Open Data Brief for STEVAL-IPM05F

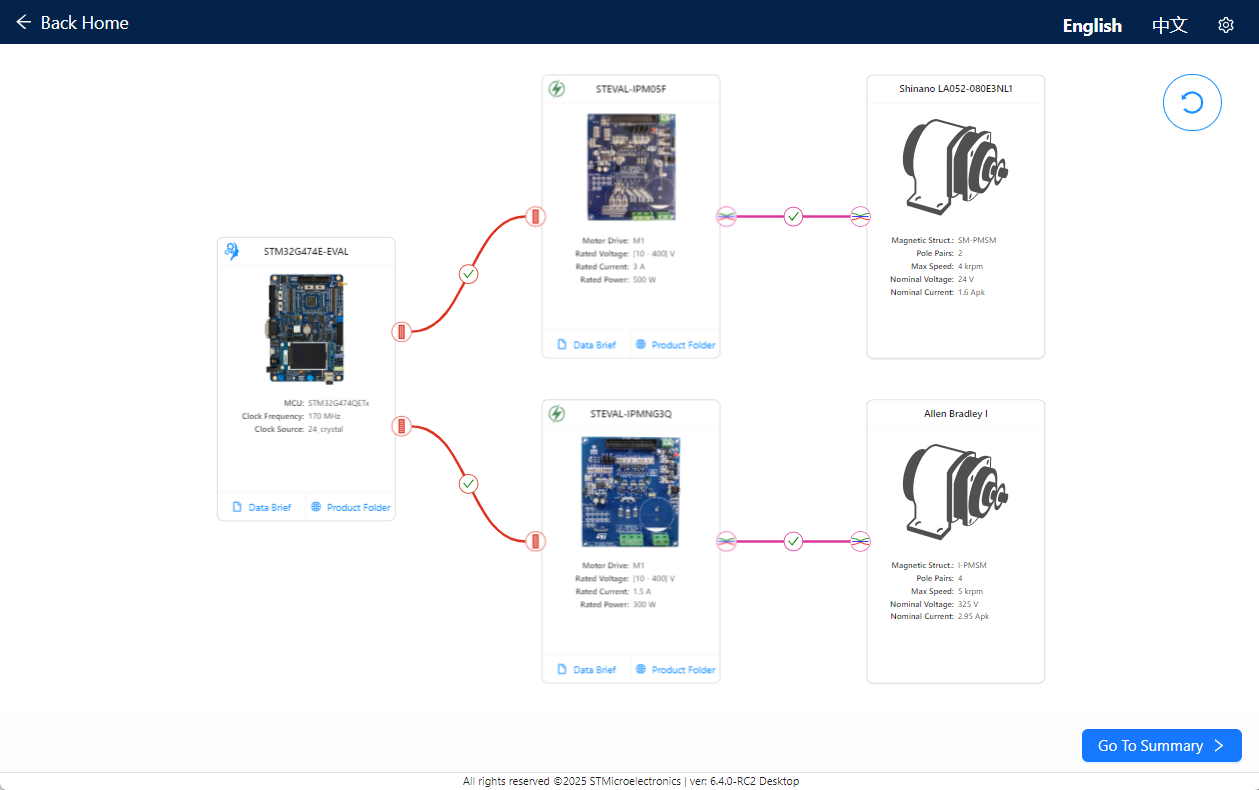[x=586, y=345]
